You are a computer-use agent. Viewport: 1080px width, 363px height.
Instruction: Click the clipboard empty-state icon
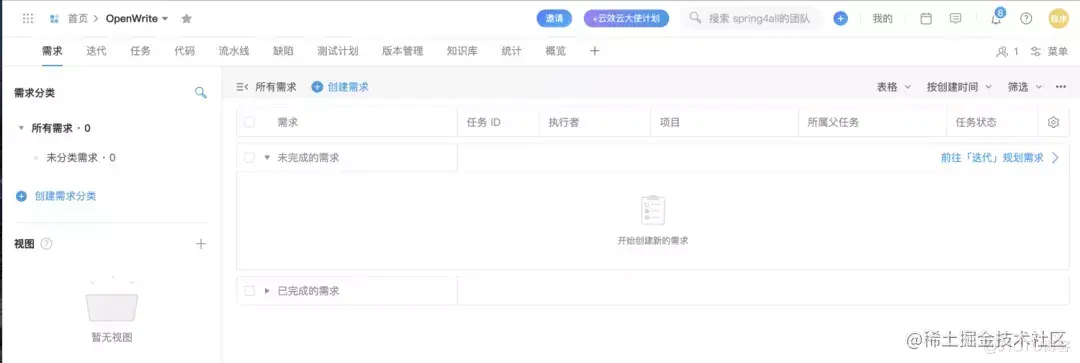coord(653,210)
